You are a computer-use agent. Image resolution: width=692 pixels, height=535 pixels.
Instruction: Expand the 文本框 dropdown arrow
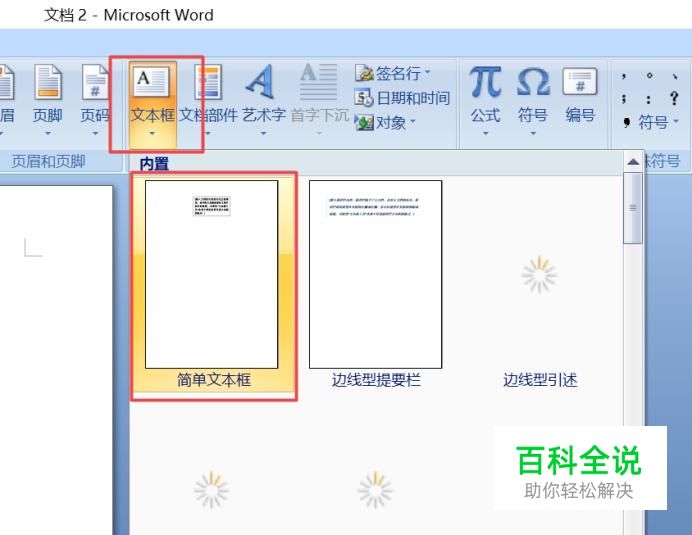click(x=152, y=133)
